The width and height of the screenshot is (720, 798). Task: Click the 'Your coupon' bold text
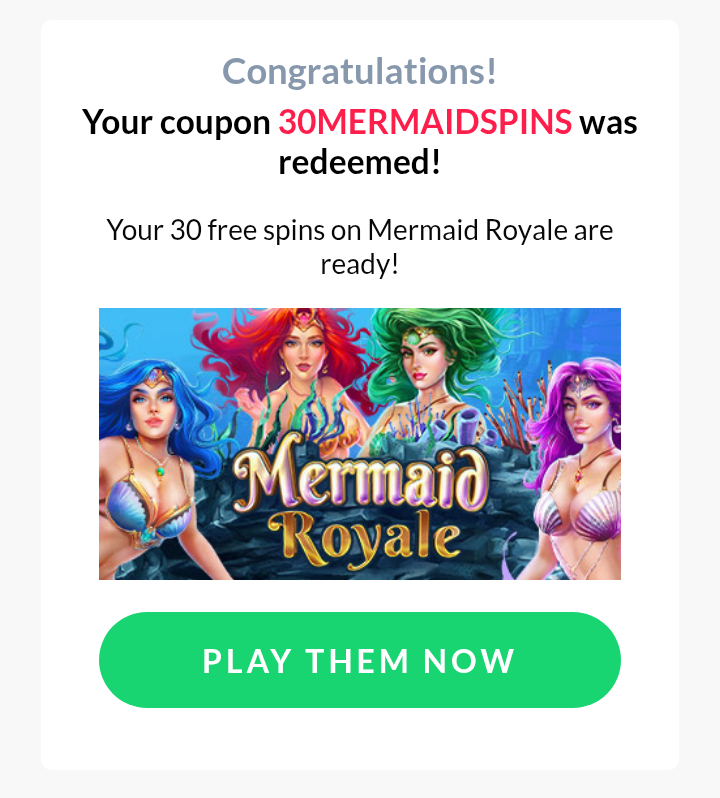coord(176,123)
